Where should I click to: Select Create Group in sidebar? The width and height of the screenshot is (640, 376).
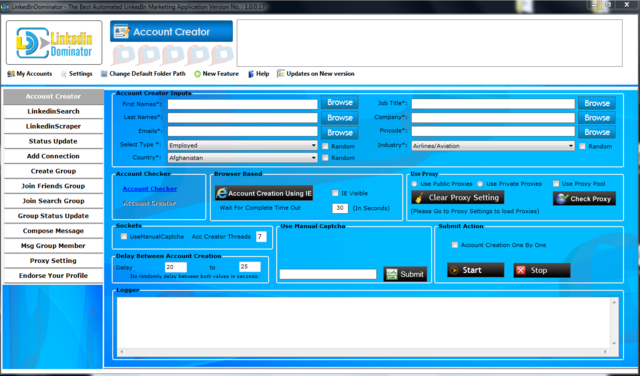coord(53,171)
